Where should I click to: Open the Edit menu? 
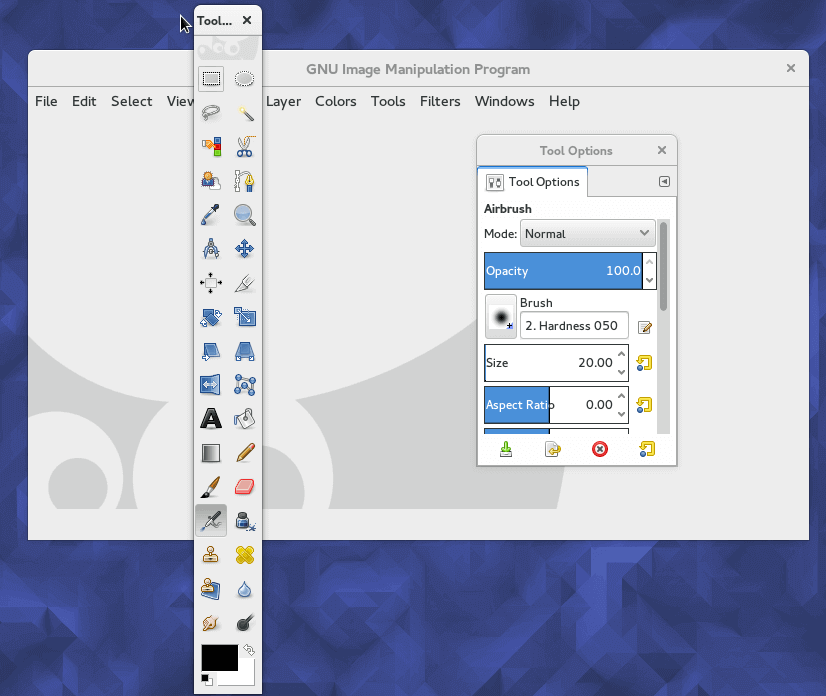84,101
